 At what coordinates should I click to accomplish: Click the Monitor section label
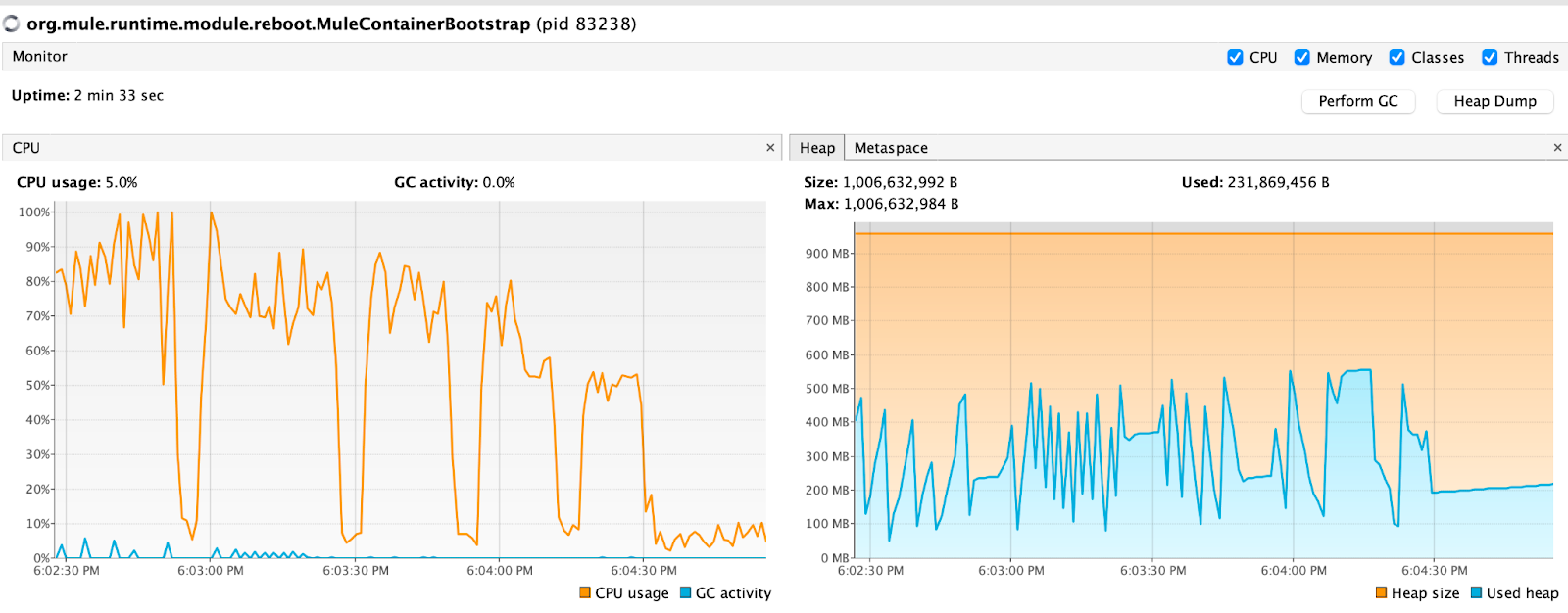pos(40,57)
